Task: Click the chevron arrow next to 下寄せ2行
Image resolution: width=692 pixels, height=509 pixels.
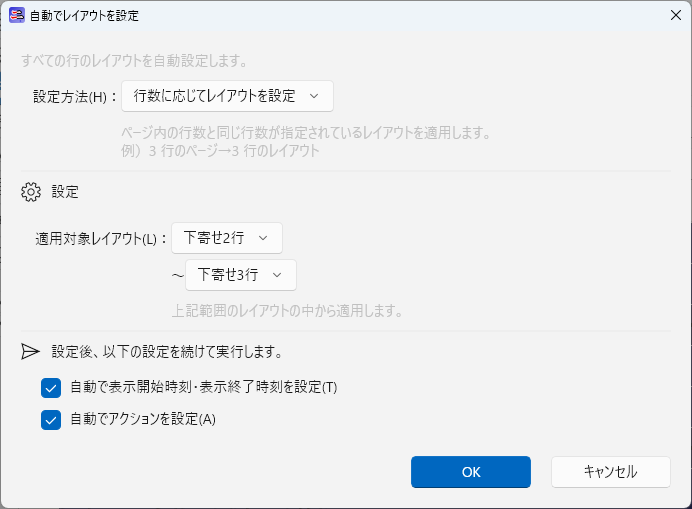Action: (x=263, y=238)
